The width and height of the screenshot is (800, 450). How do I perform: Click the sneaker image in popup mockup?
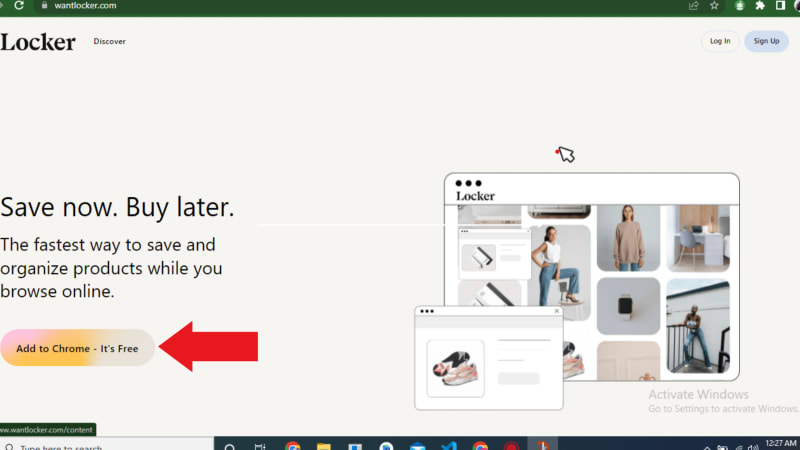455,368
